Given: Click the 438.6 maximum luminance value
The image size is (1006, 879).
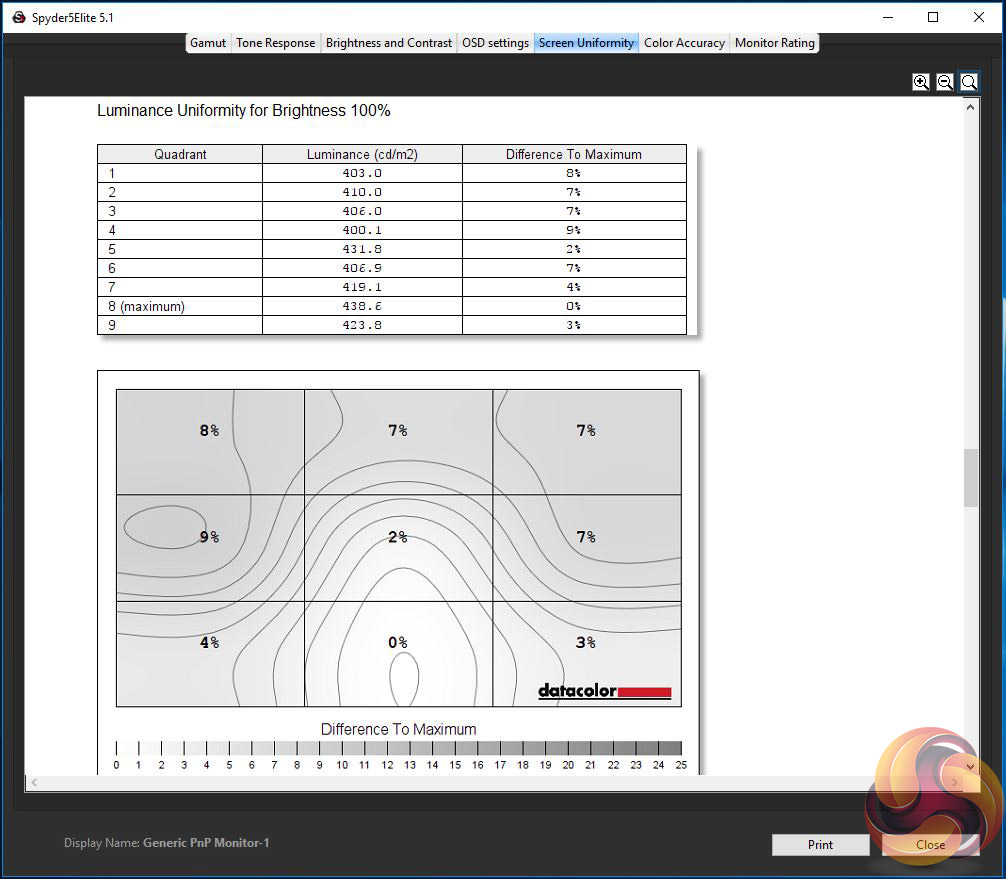Looking at the screenshot, I should (x=362, y=306).
